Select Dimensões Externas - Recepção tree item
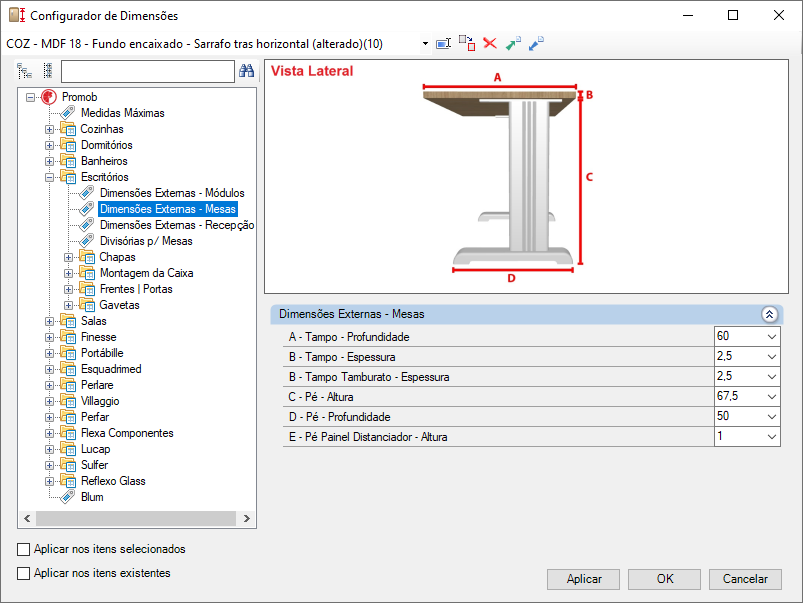Image resolution: width=803 pixels, height=603 pixels. point(177,225)
